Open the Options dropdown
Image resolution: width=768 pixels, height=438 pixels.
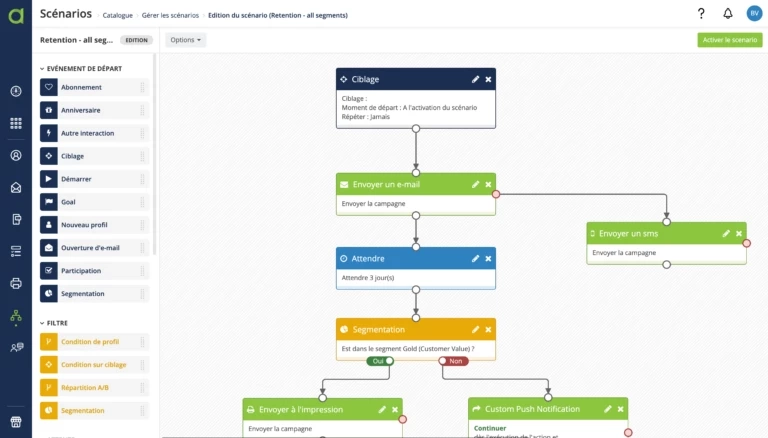coord(185,40)
